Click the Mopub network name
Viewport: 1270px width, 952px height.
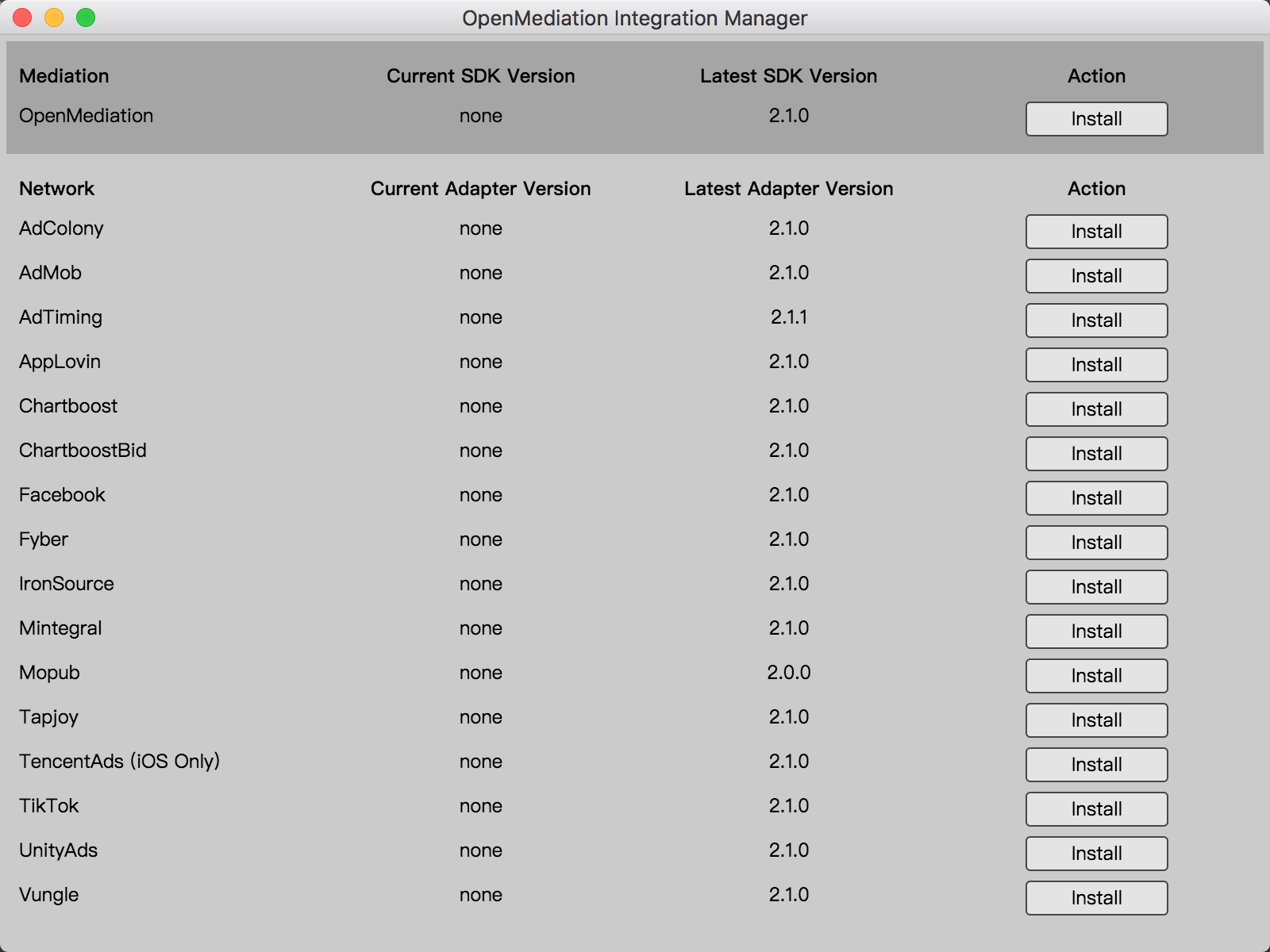click(x=49, y=673)
